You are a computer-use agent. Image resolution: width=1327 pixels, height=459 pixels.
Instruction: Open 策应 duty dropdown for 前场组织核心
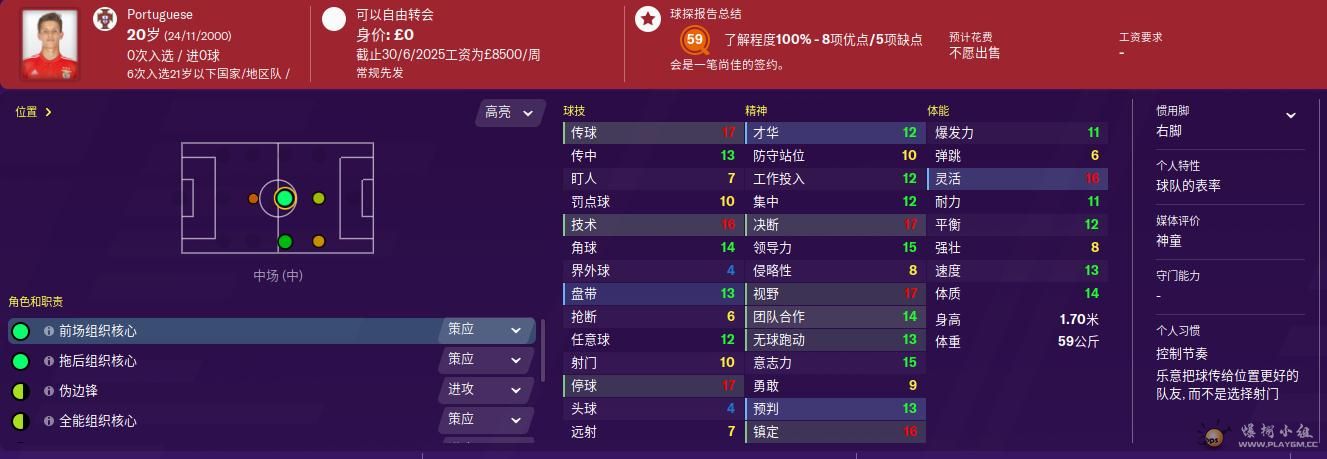[x=486, y=330]
